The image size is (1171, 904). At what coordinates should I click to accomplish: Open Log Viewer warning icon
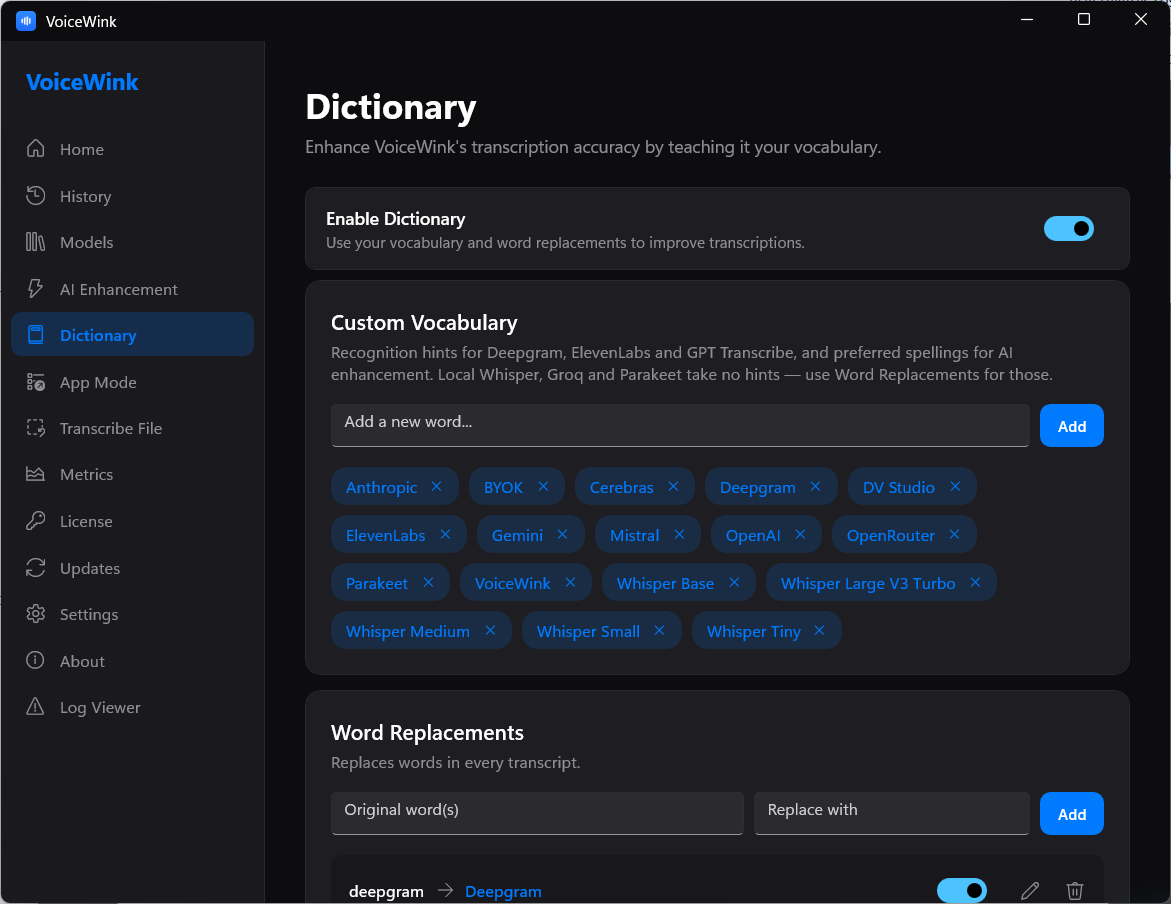35,707
